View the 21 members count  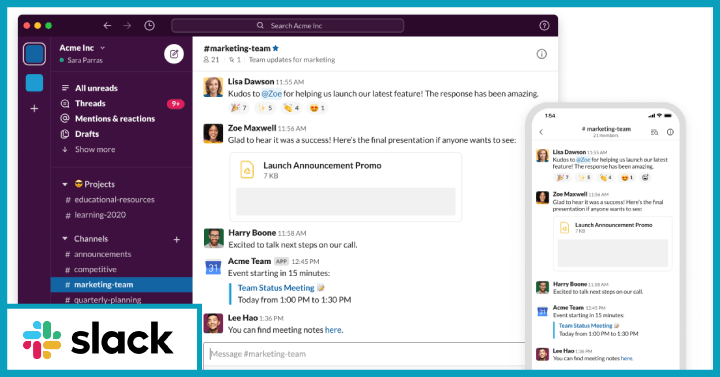click(x=211, y=60)
